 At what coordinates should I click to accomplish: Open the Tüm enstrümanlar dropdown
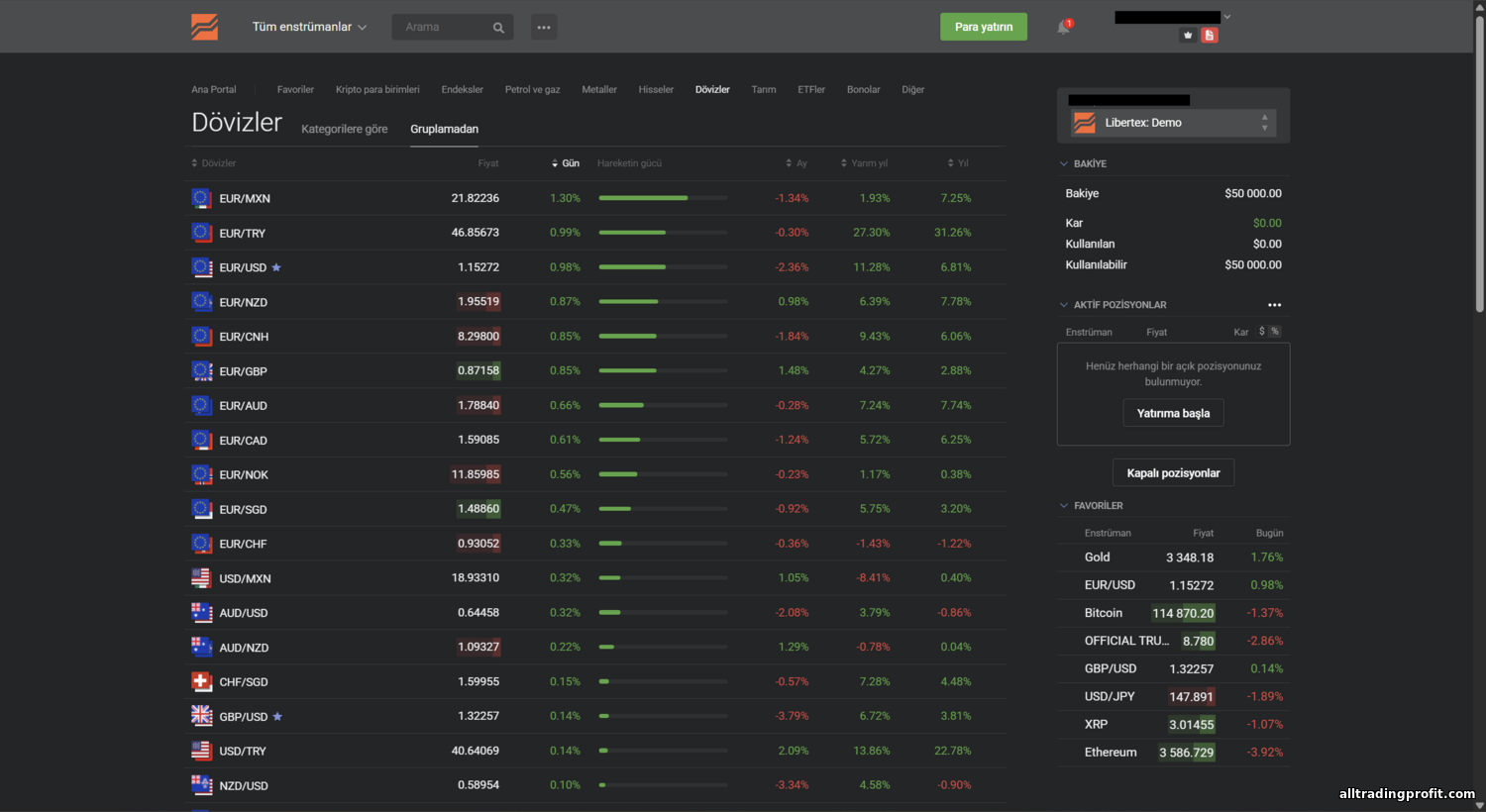click(309, 27)
